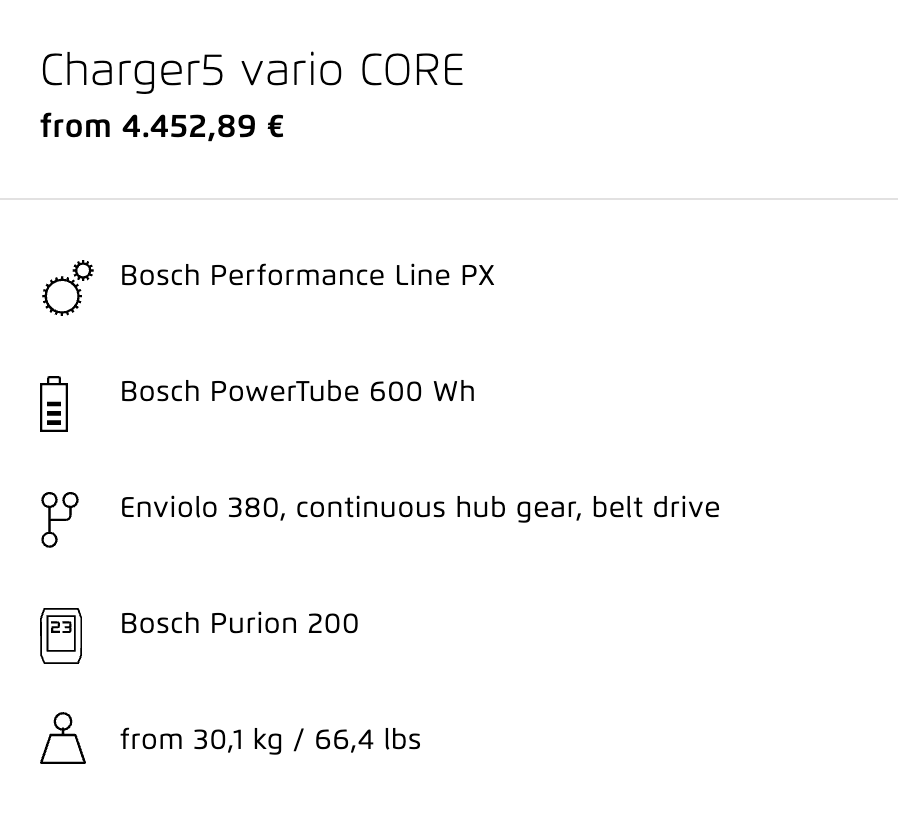Click the 66,4 lbs weight value
The height and width of the screenshot is (828, 898).
pos(368,739)
